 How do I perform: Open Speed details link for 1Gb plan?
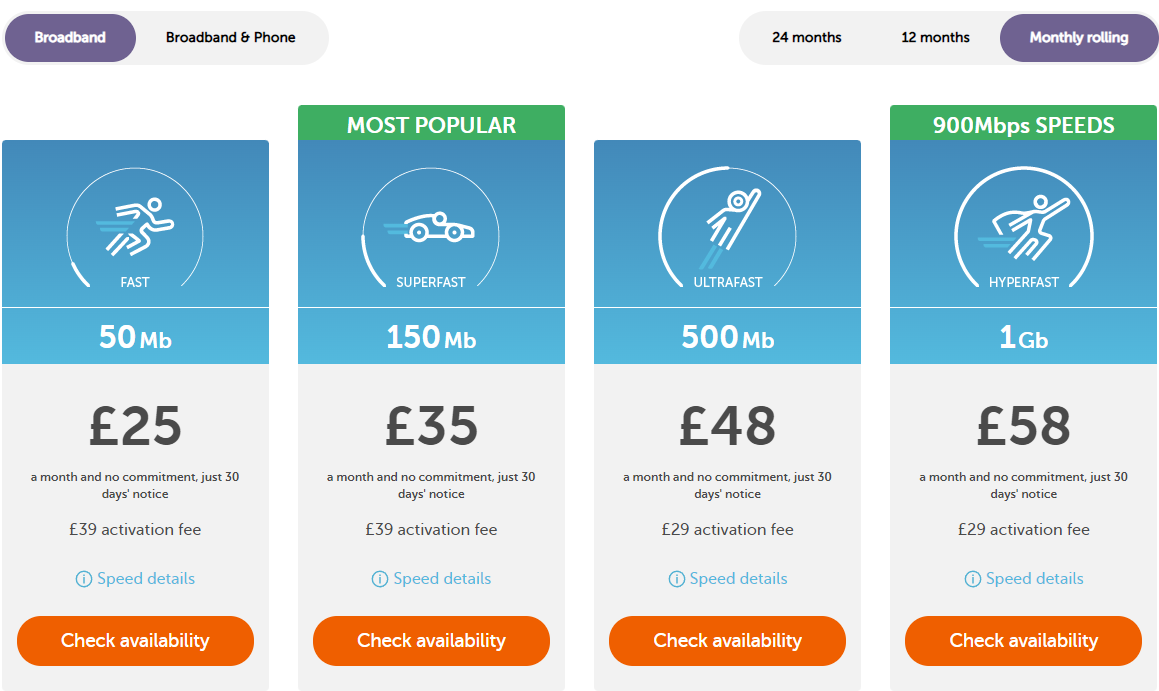pyautogui.click(x=1034, y=579)
